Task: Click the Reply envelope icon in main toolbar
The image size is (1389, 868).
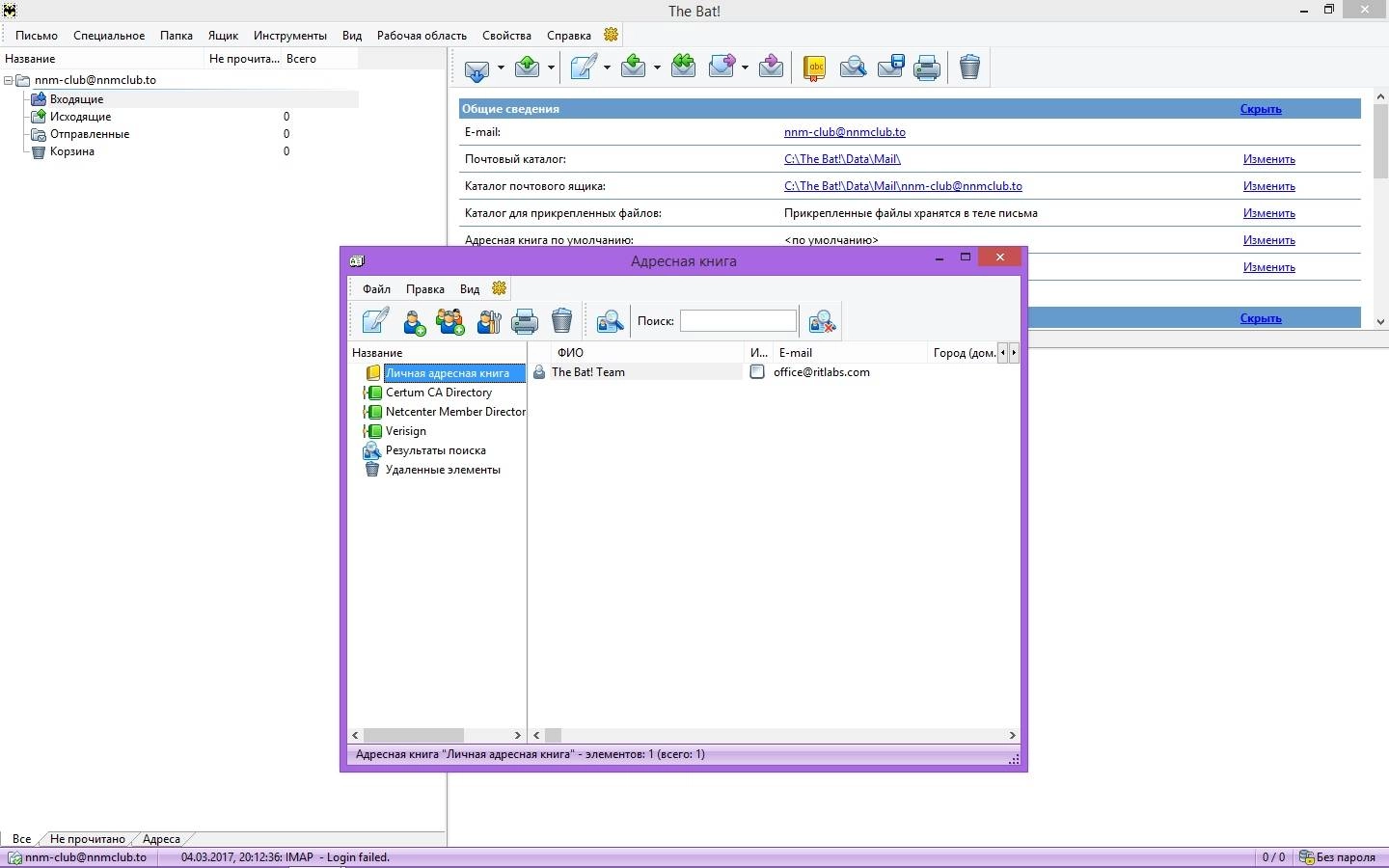Action: [634, 67]
